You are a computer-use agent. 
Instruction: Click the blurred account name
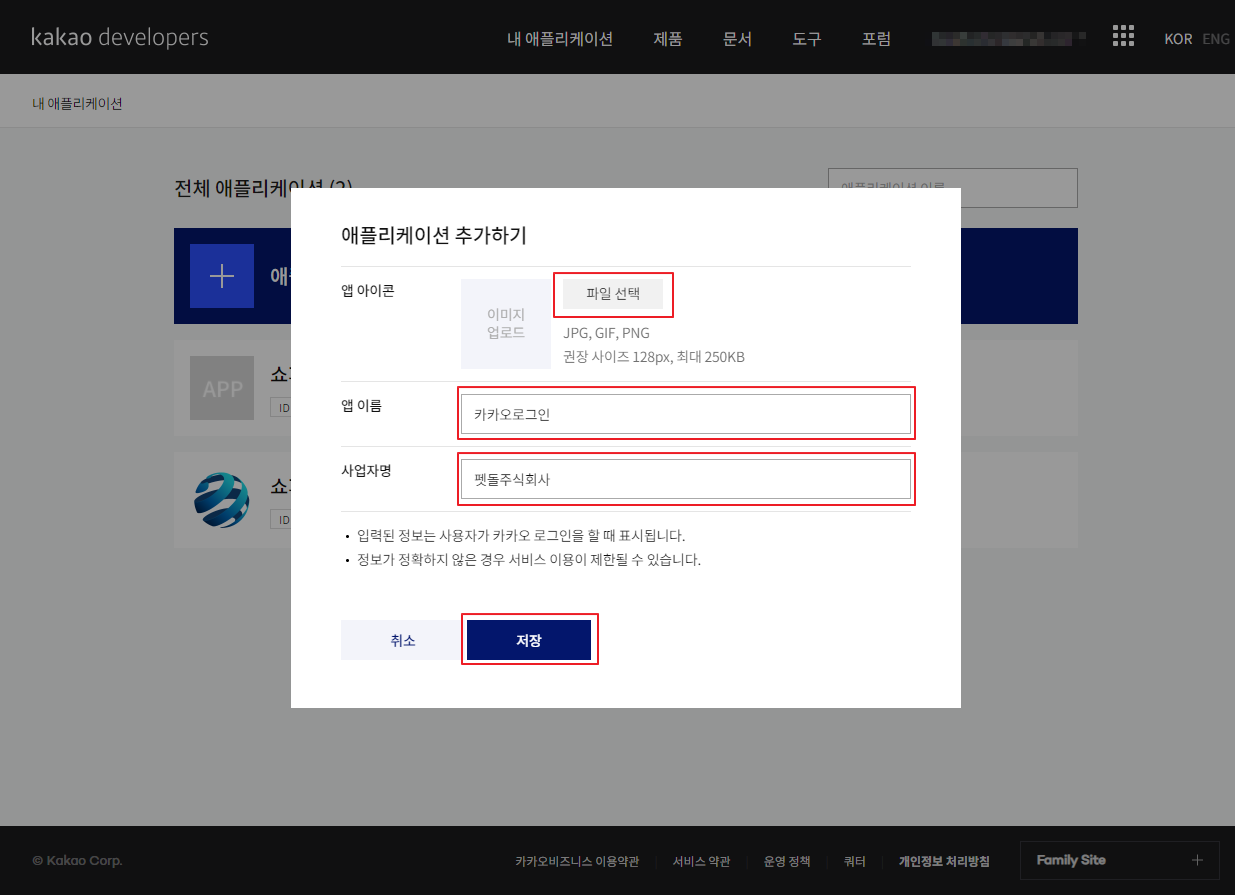[x=1008, y=39]
